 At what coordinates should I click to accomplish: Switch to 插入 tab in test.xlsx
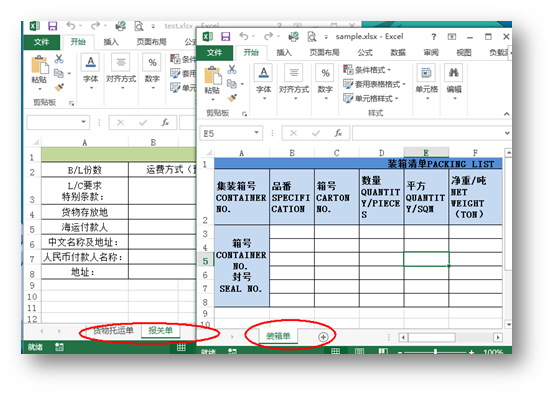pyautogui.click(x=111, y=42)
